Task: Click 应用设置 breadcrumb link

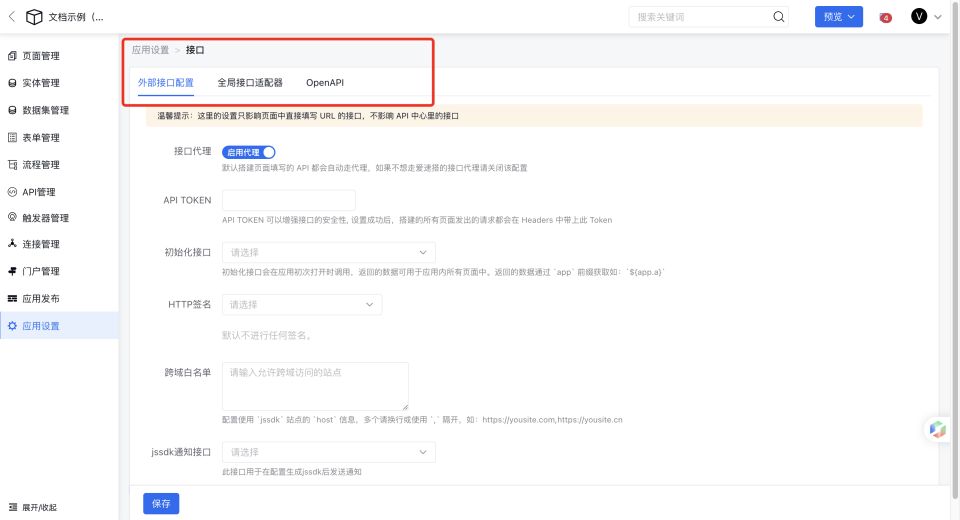Action: tap(150, 49)
